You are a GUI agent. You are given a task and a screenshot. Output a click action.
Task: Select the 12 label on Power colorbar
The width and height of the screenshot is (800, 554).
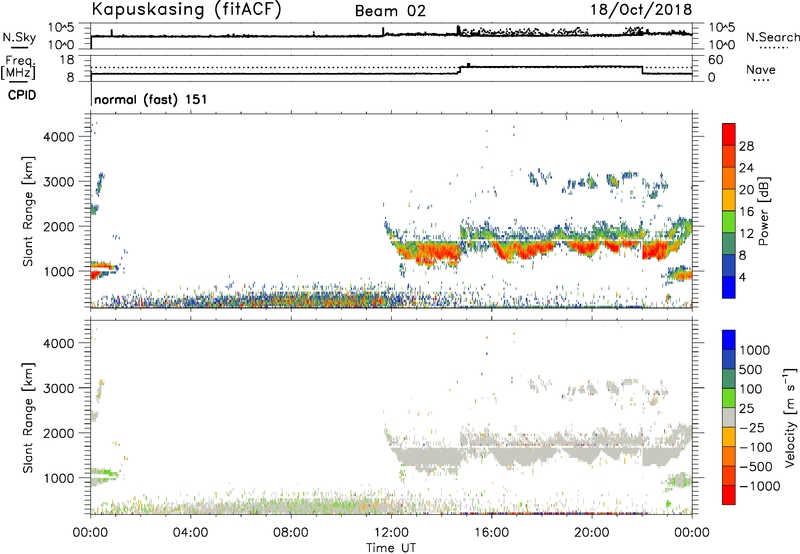[746, 234]
